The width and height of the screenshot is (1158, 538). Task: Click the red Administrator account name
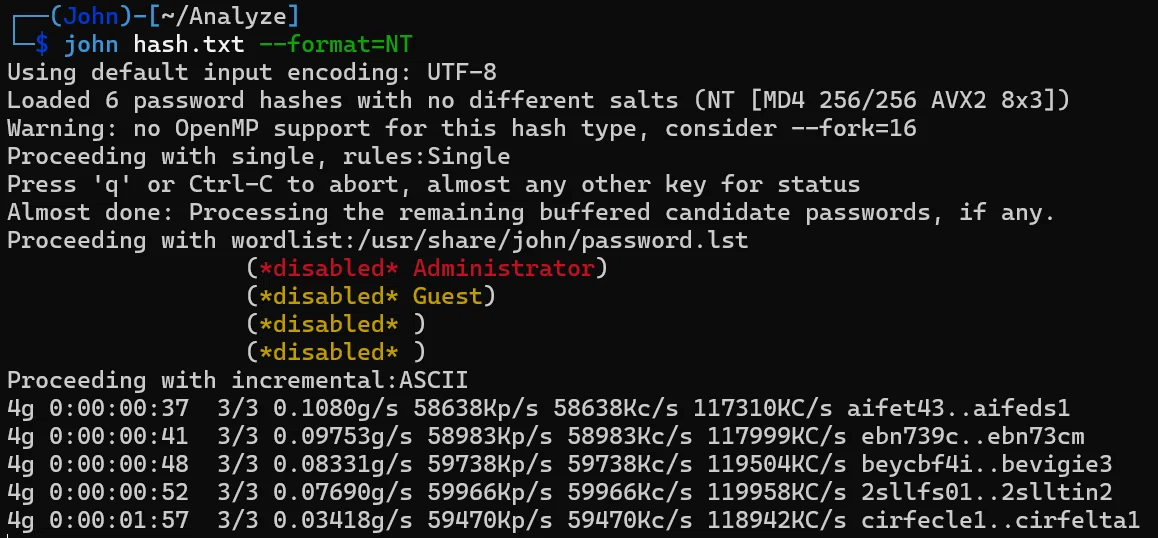coord(503,268)
